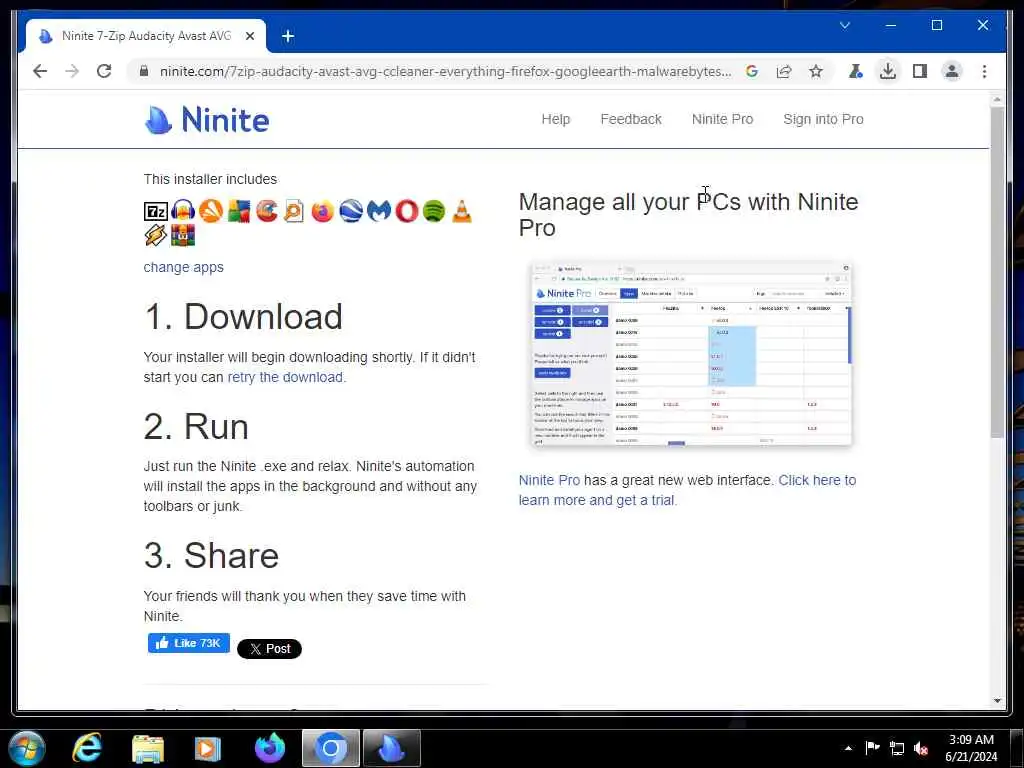Click the Winamp lightning icon

point(155,235)
